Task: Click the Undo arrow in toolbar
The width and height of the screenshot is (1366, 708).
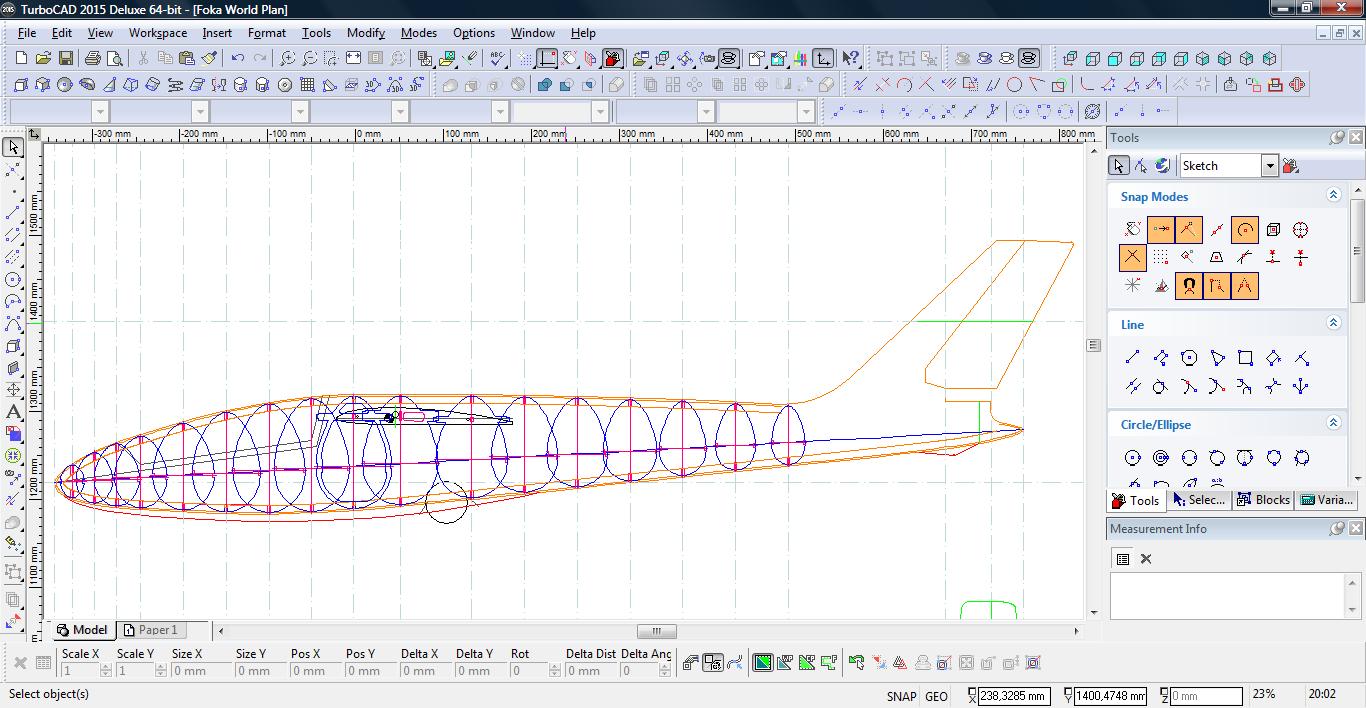Action: click(x=237, y=59)
